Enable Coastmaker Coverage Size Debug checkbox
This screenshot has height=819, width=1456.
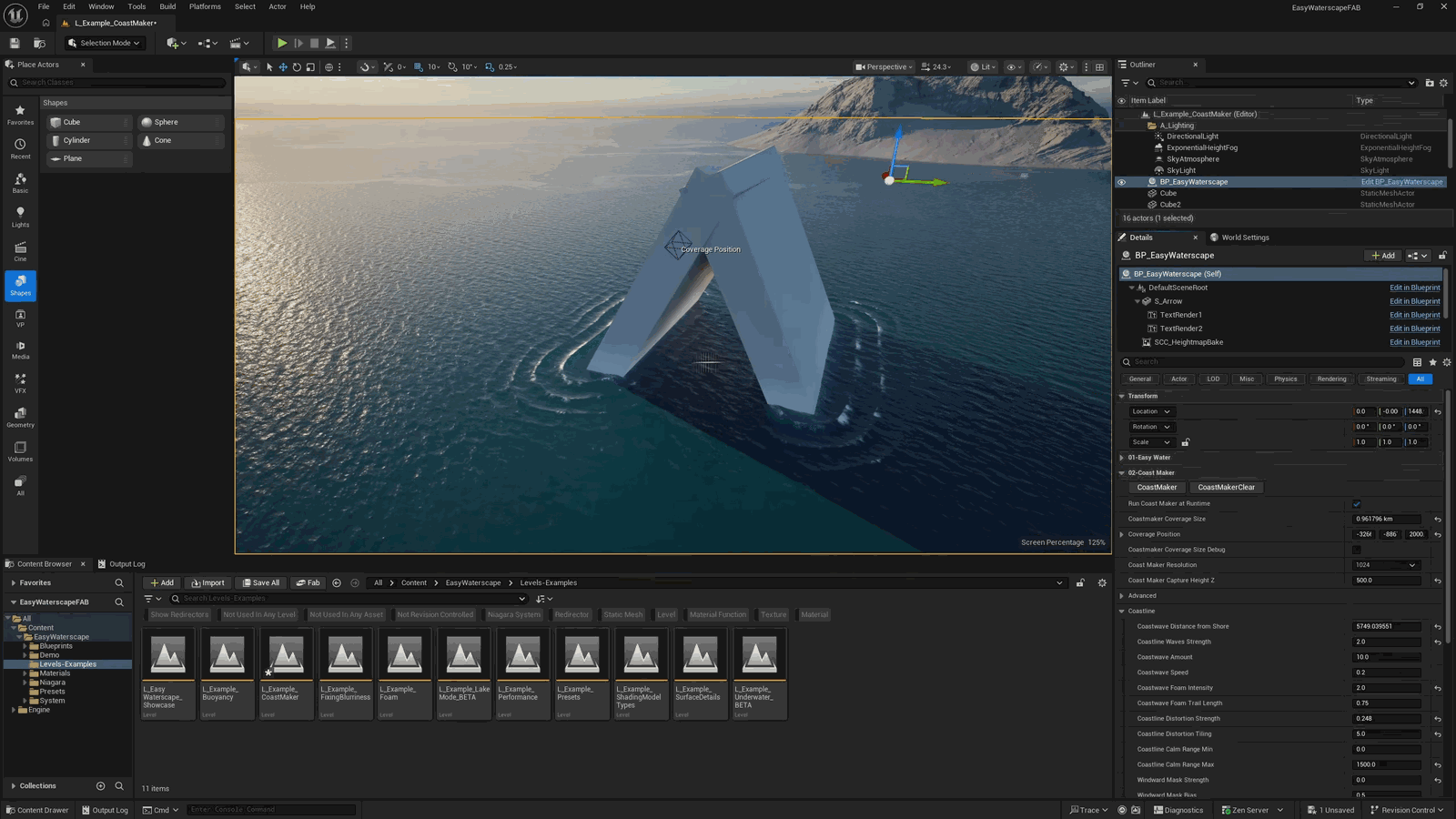coord(1357,550)
